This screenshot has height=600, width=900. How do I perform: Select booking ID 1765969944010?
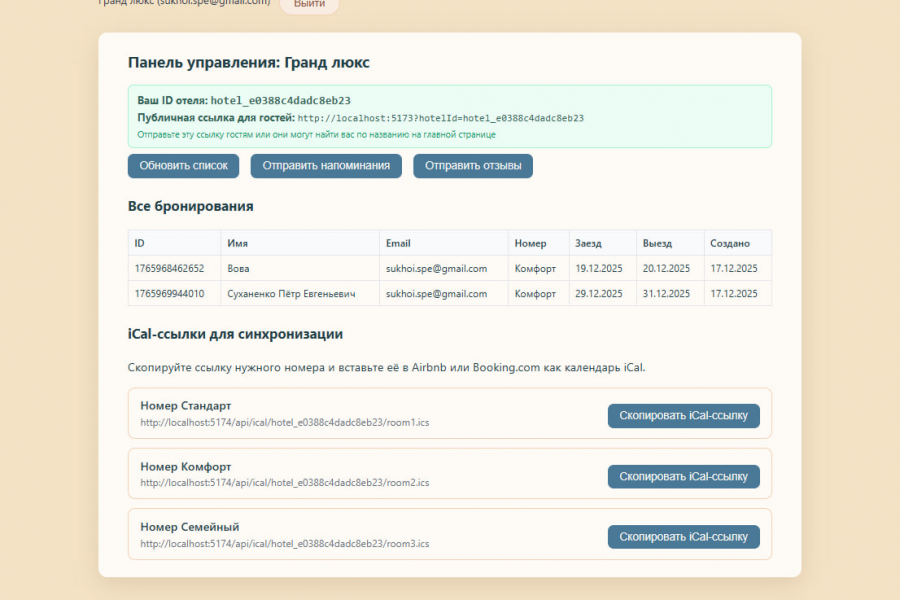pos(169,294)
